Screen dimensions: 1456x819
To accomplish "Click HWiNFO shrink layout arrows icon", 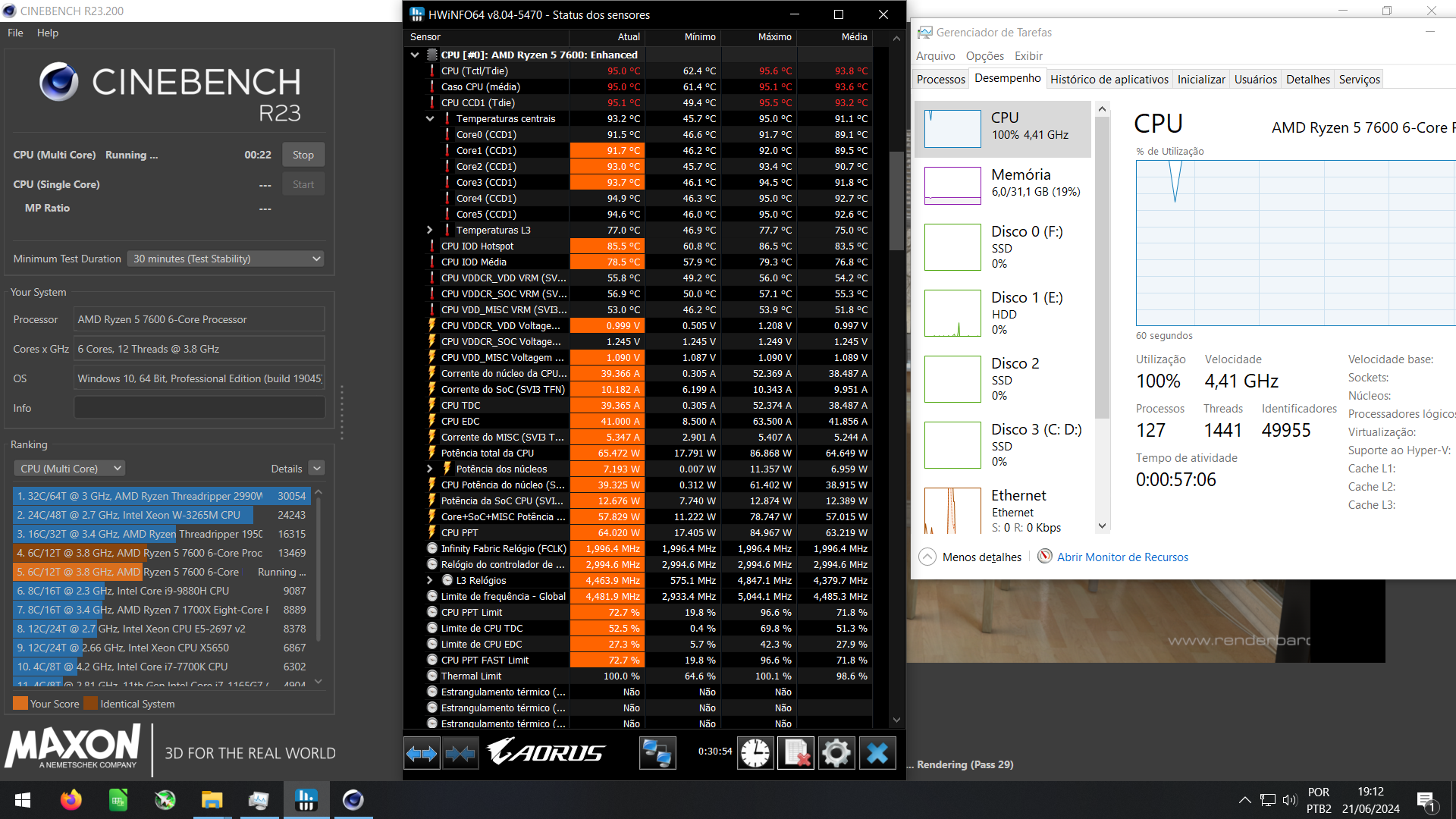I will pyautogui.click(x=460, y=753).
